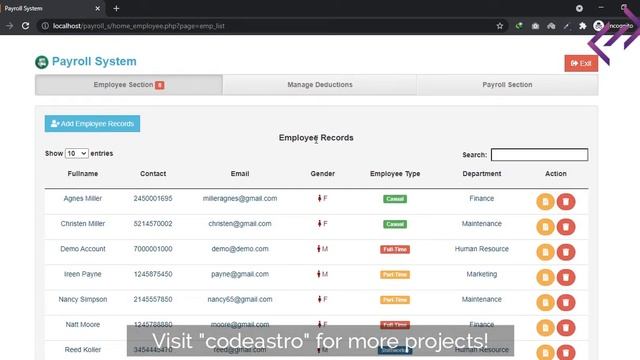Sort by Contact column header

[x=153, y=173]
